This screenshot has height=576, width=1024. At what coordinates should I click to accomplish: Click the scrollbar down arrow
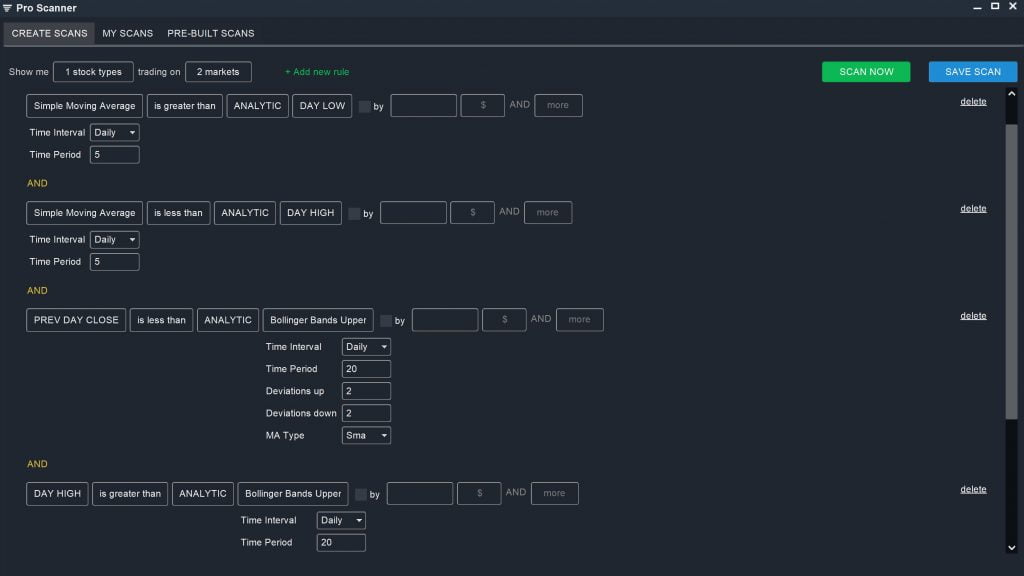[x=1011, y=547]
